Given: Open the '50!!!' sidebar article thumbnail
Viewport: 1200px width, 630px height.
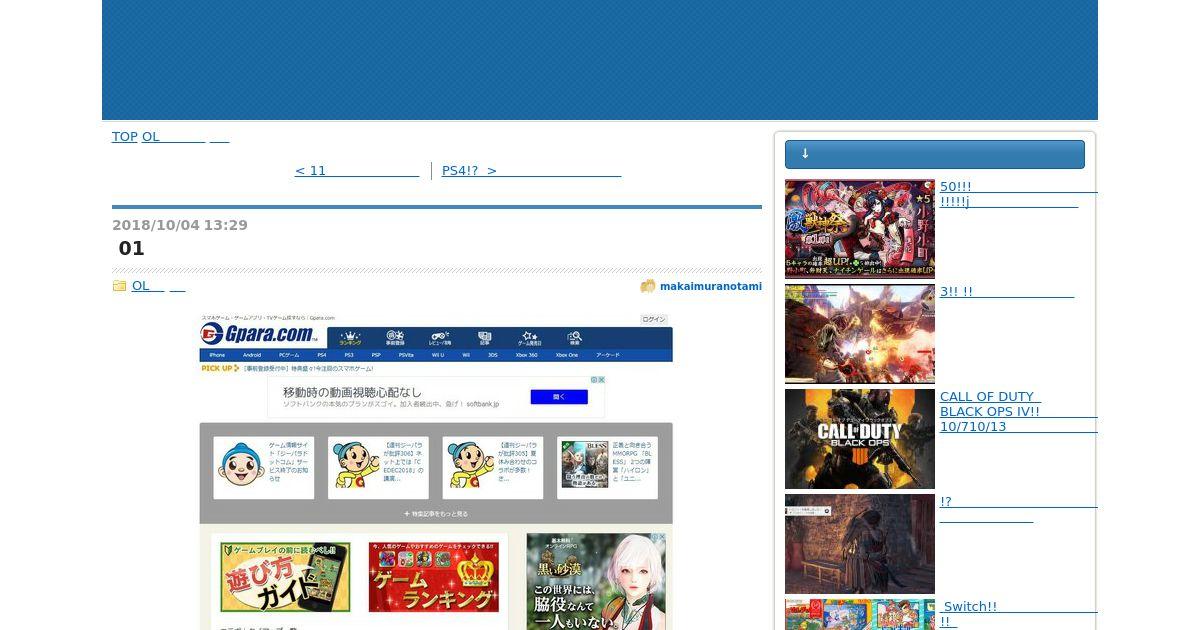Looking at the screenshot, I should pos(860,229).
